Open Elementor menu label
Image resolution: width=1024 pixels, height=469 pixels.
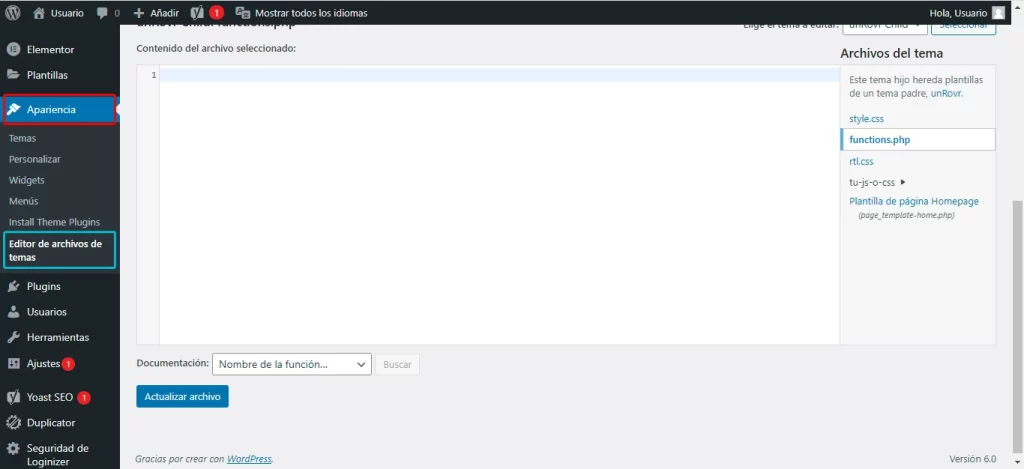(x=50, y=50)
